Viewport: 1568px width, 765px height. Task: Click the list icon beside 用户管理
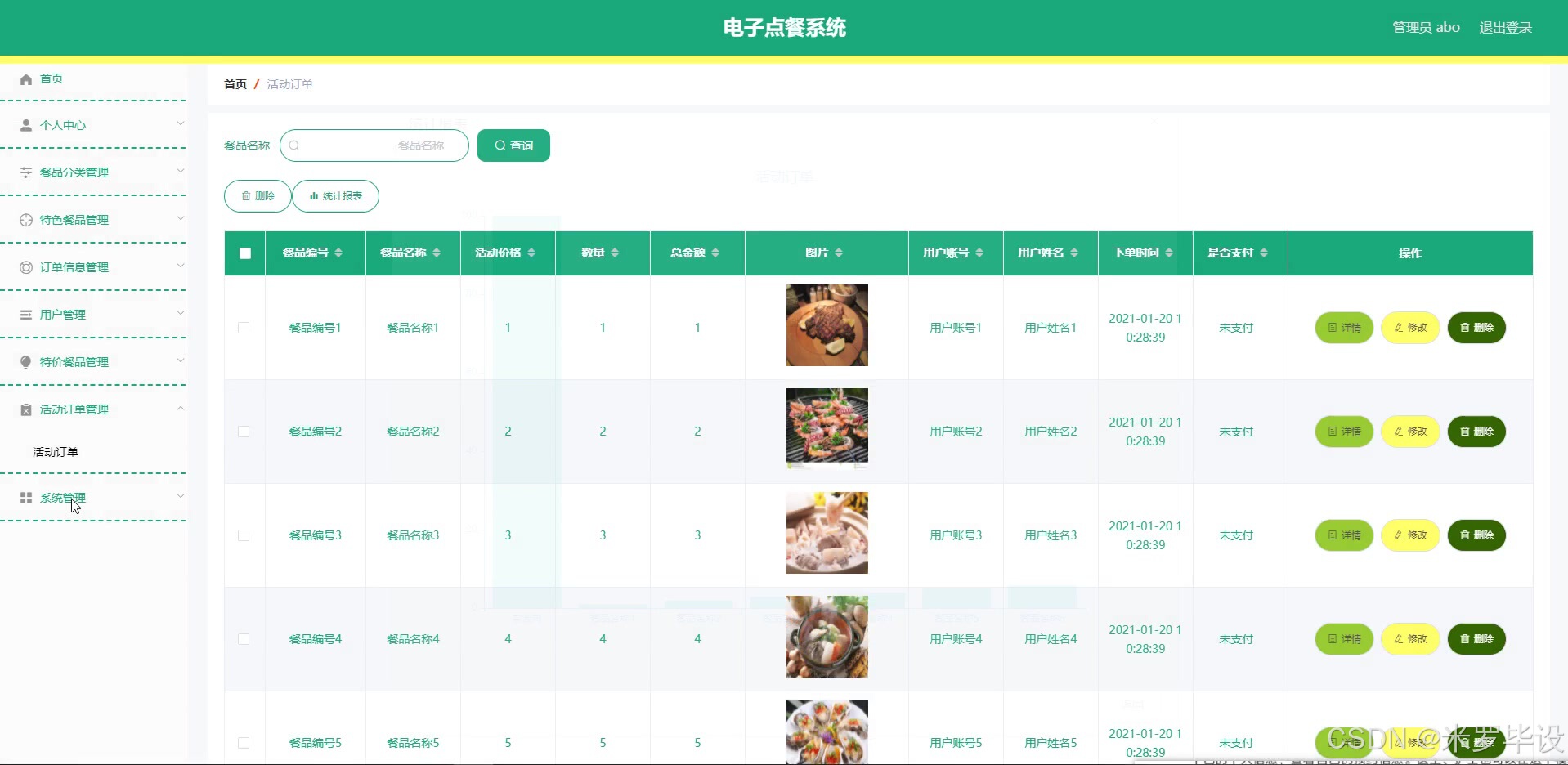(26, 315)
